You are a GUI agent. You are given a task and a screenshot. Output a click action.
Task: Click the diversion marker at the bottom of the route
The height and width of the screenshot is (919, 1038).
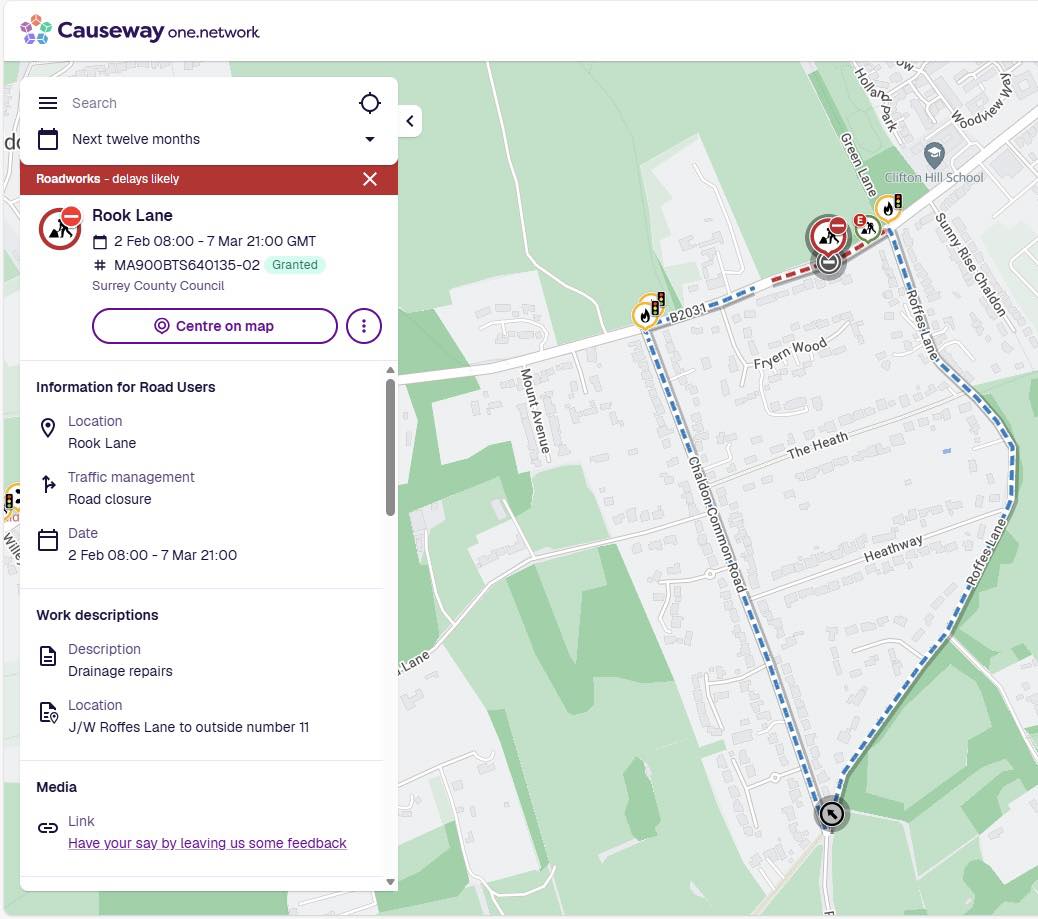831,814
